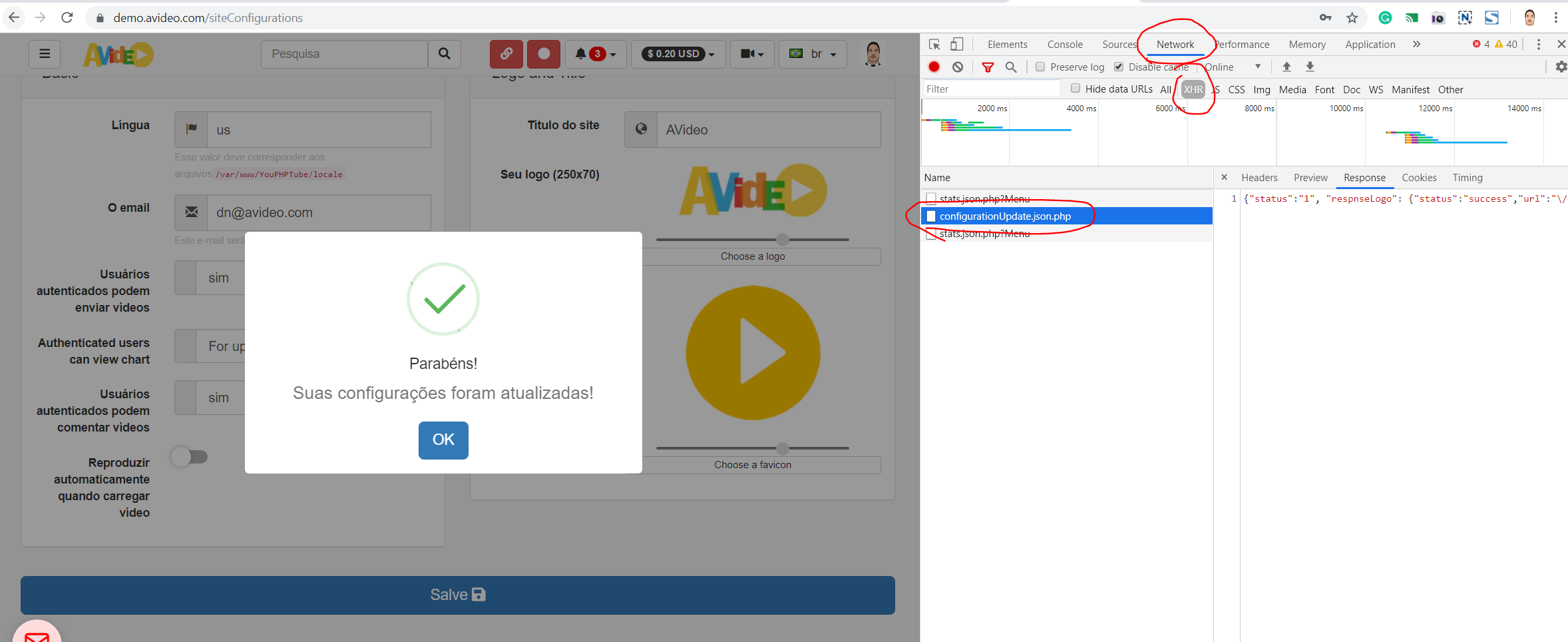1568x642 pixels.
Task: Open the Console panel
Action: click(1064, 44)
